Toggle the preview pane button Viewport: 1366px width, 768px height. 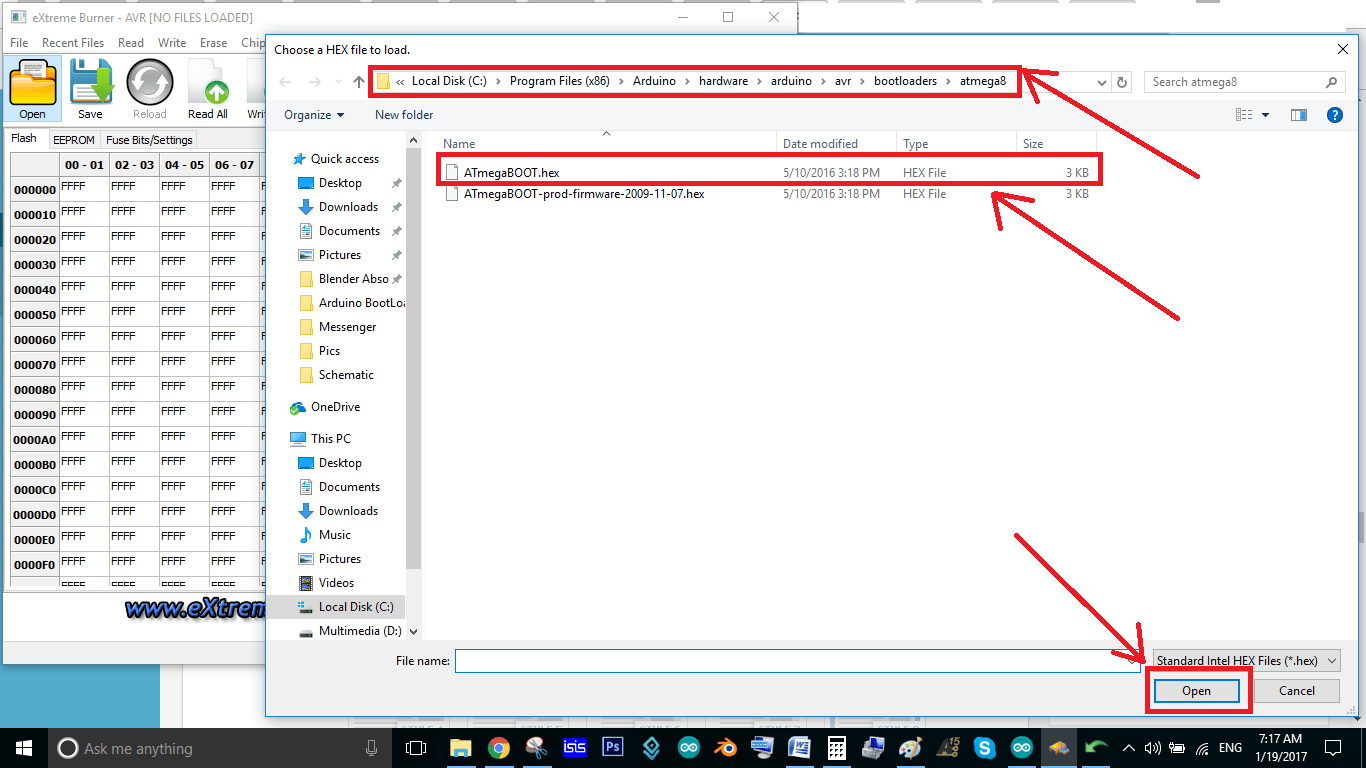[x=1299, y=115]
